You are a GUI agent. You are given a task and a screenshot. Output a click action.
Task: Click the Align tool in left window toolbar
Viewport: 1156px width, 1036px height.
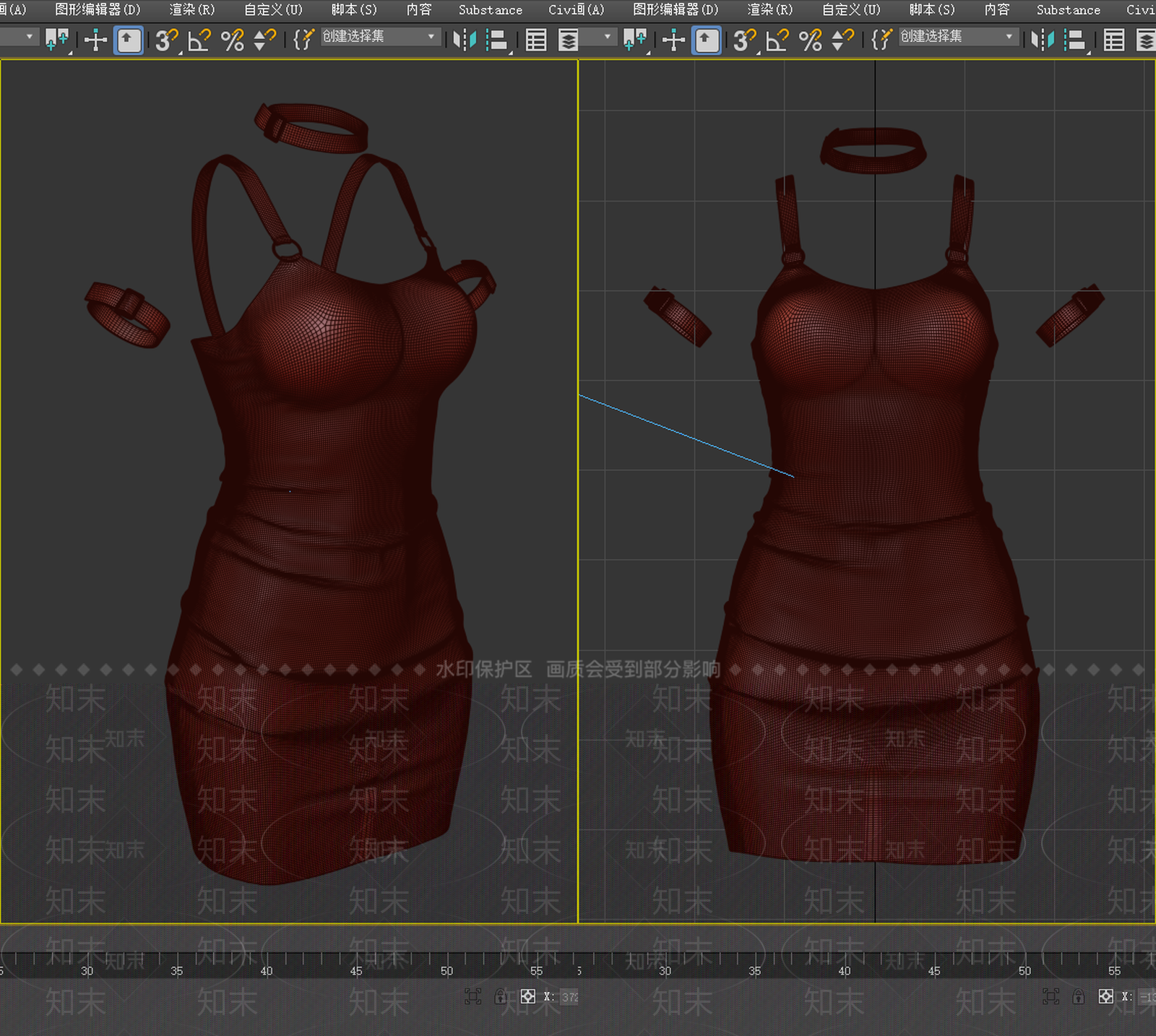click(x=497, y=40)
